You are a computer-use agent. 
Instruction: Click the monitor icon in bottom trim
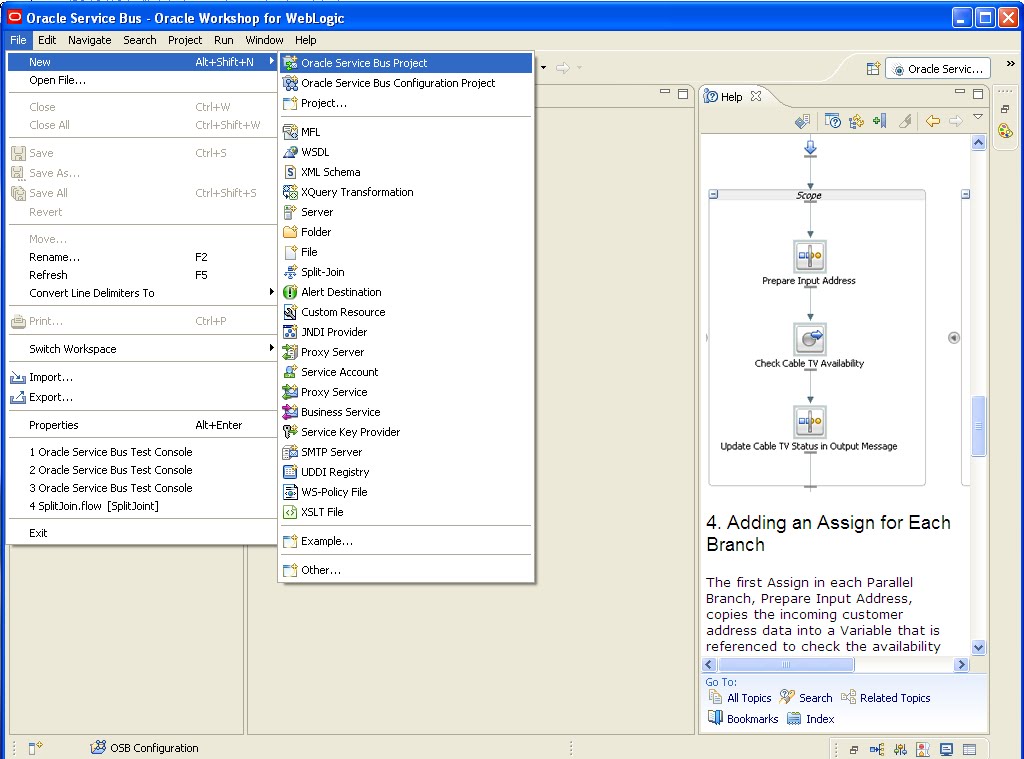[946, 749]
